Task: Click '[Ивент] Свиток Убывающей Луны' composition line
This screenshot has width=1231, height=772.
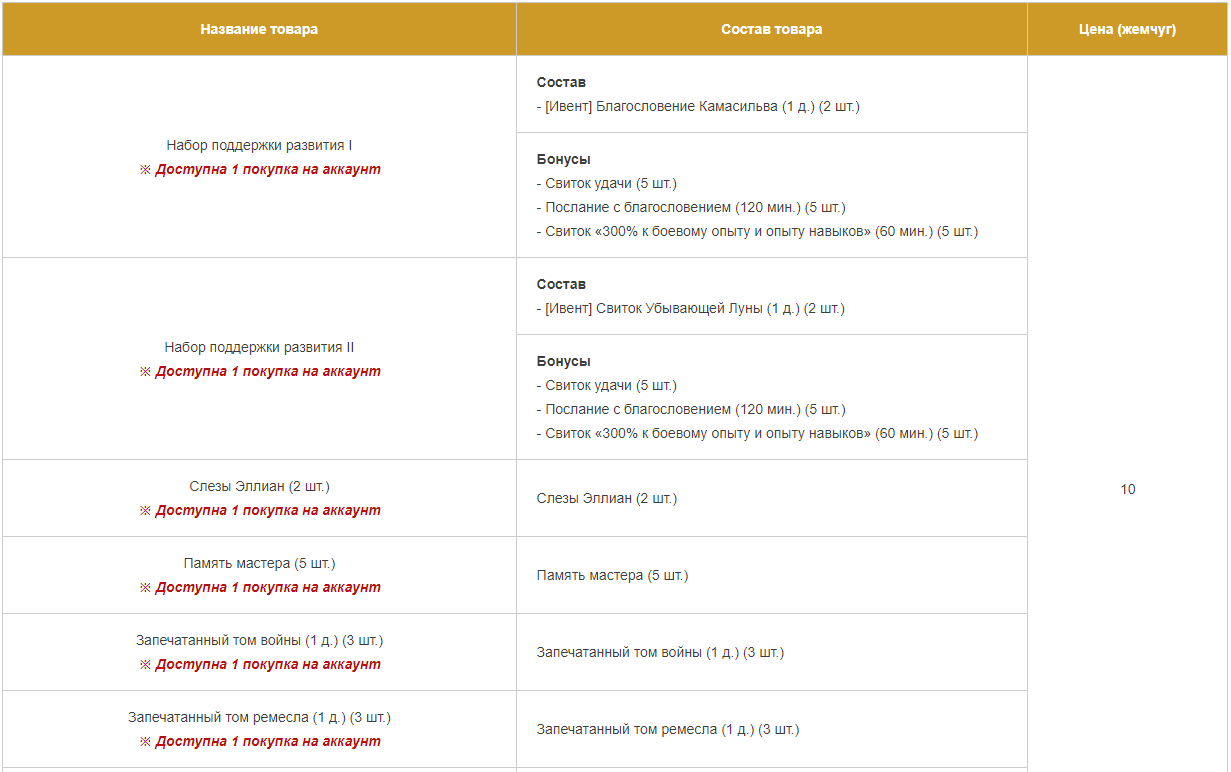Action: point(690,308)
